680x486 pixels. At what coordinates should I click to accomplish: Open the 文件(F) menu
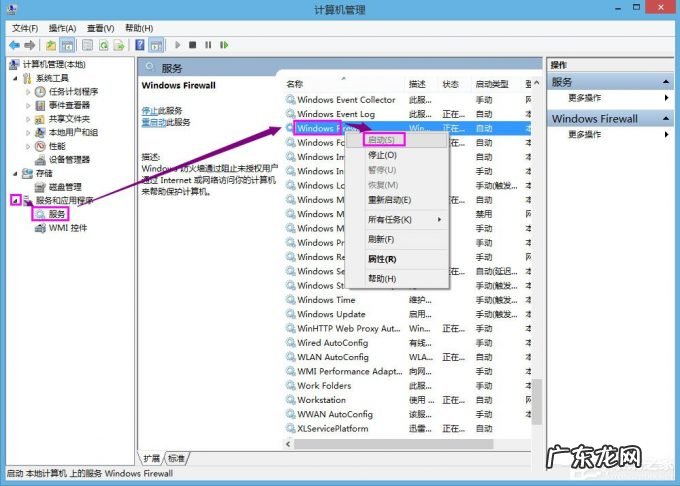(25, 28)
